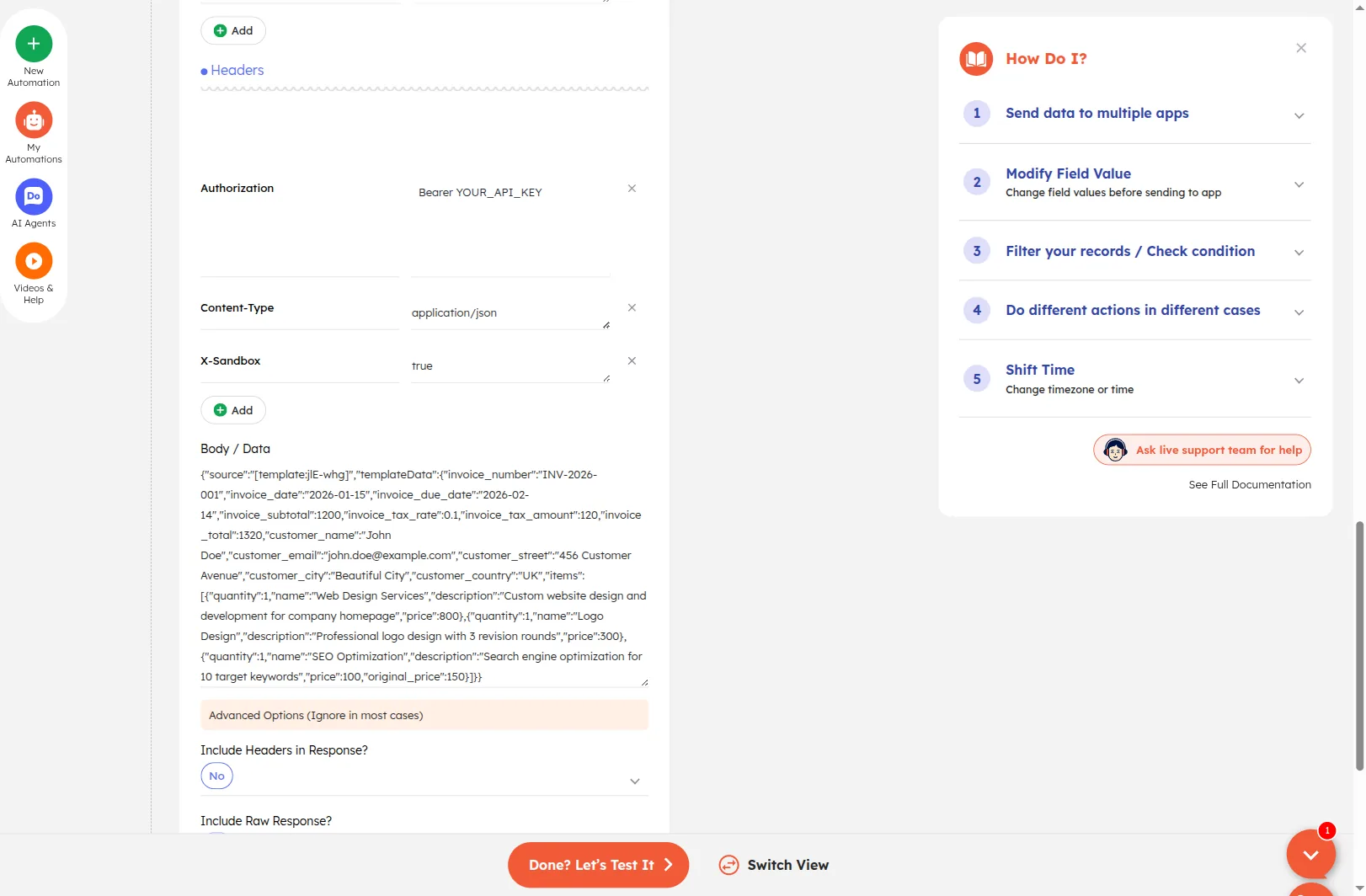The width and height of the screenshot is (1366, 896).
Task: Edit the Body / Data JSON textarea
Action: point(424,576)
